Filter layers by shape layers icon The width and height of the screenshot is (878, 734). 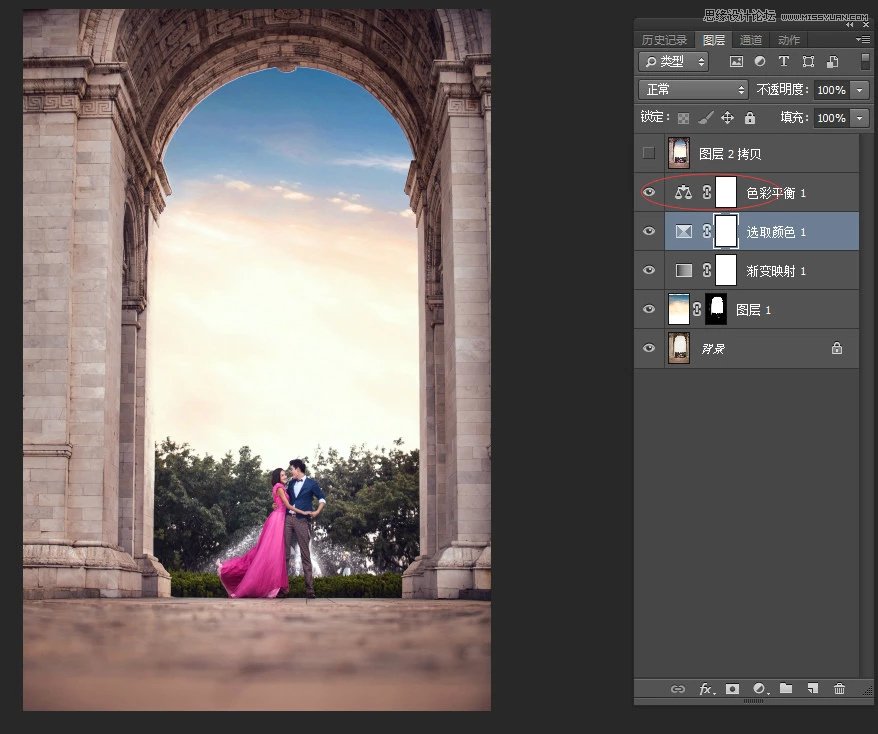click(x=808, y=62)
